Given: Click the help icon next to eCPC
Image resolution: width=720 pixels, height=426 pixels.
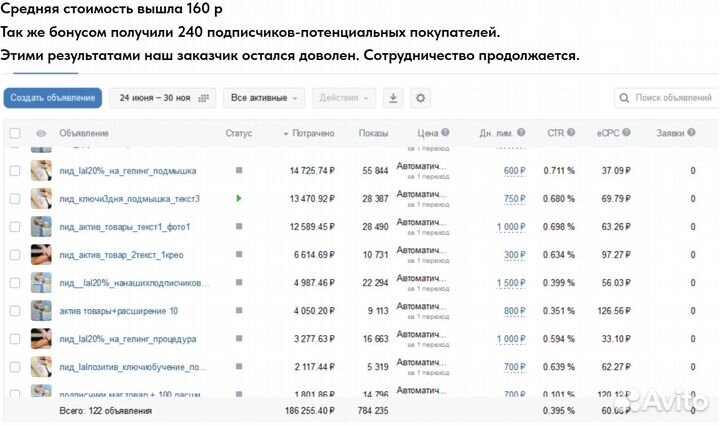Looking at the screenshot, I should (626, 132).
